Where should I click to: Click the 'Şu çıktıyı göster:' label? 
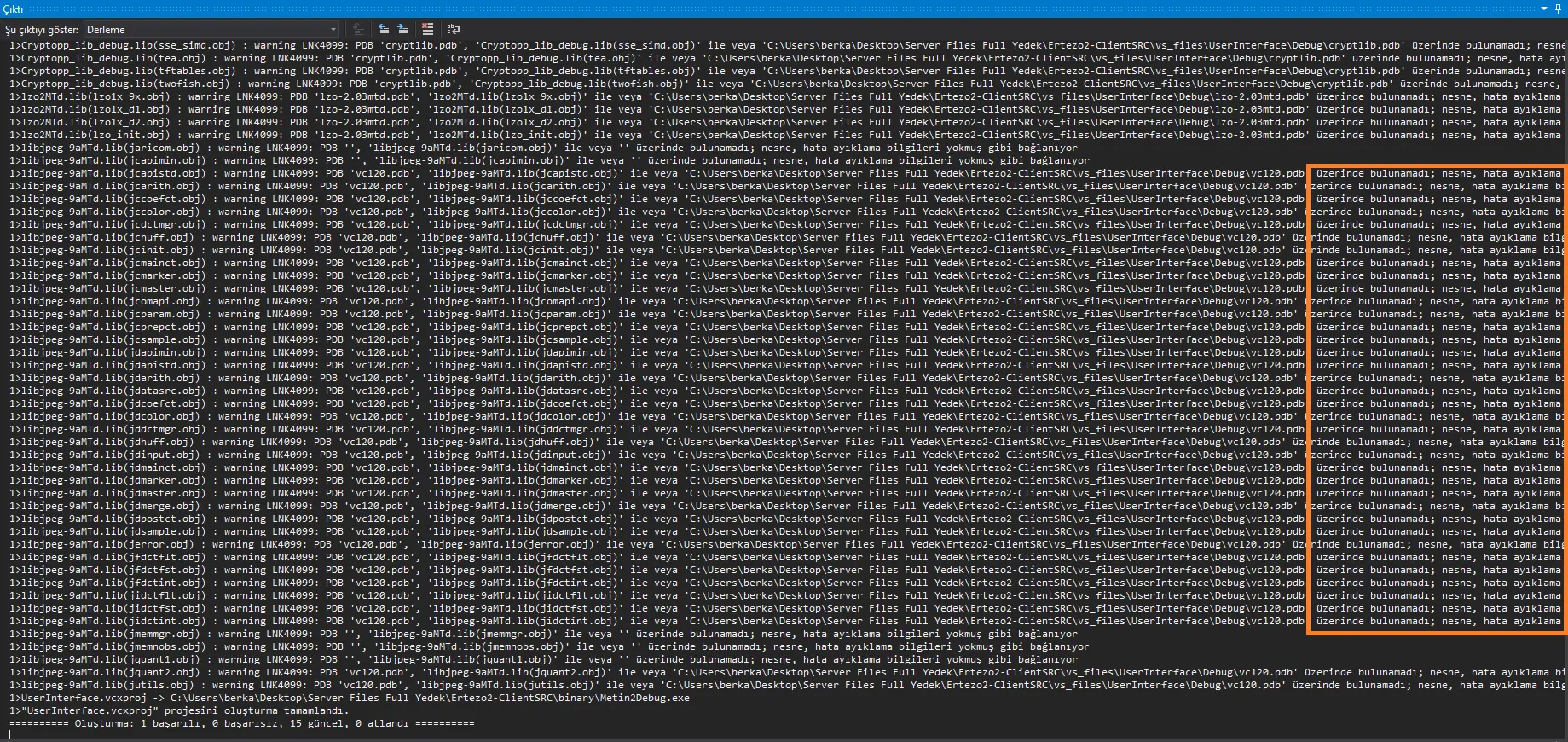click(x=42, y=30)
